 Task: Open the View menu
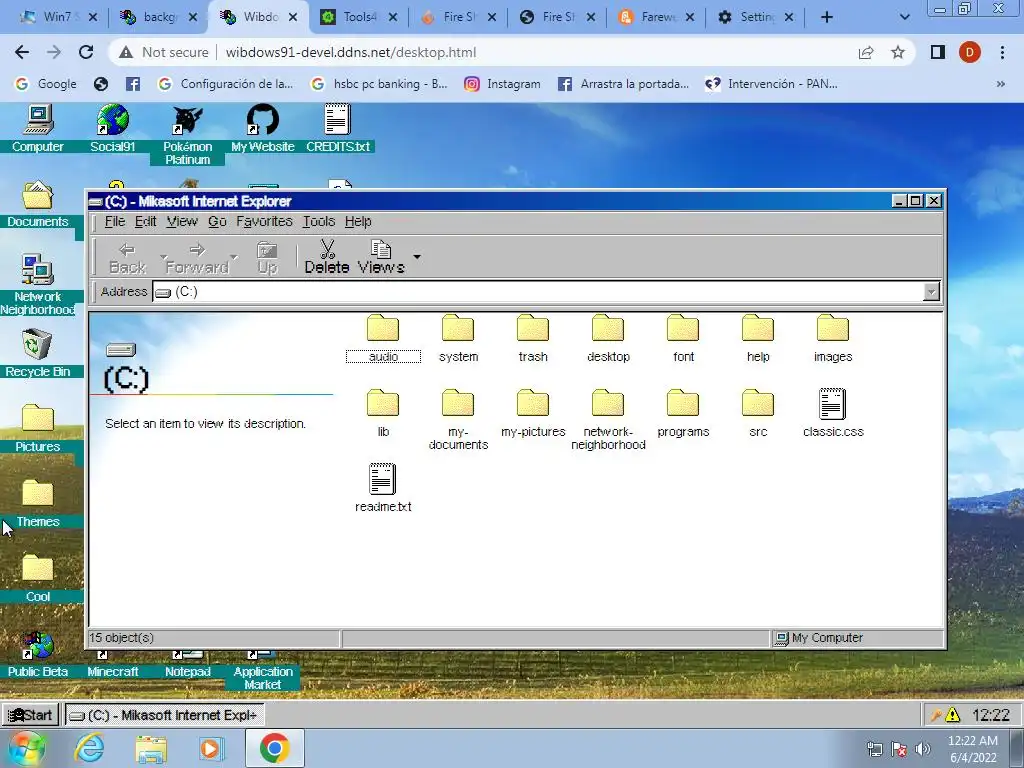(182, 221)
